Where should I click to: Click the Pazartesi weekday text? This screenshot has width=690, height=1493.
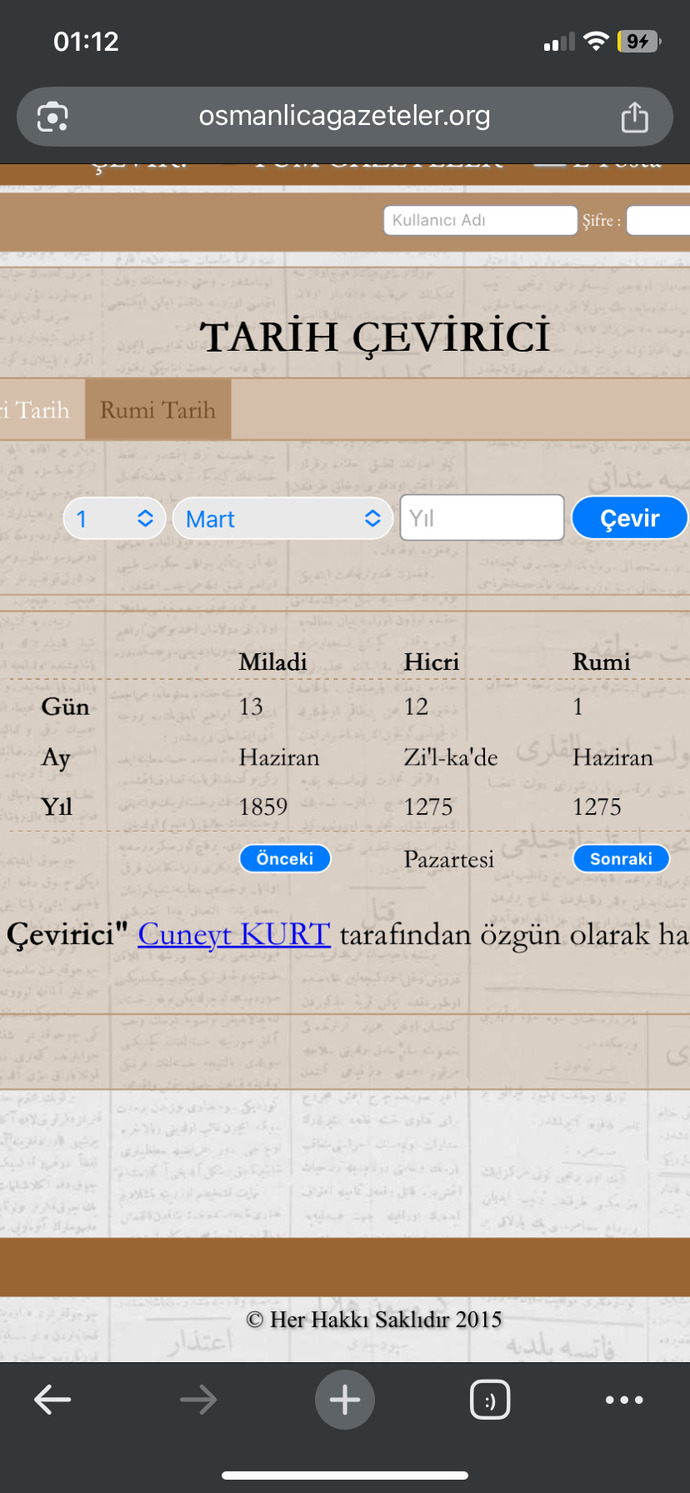[449, 858]
